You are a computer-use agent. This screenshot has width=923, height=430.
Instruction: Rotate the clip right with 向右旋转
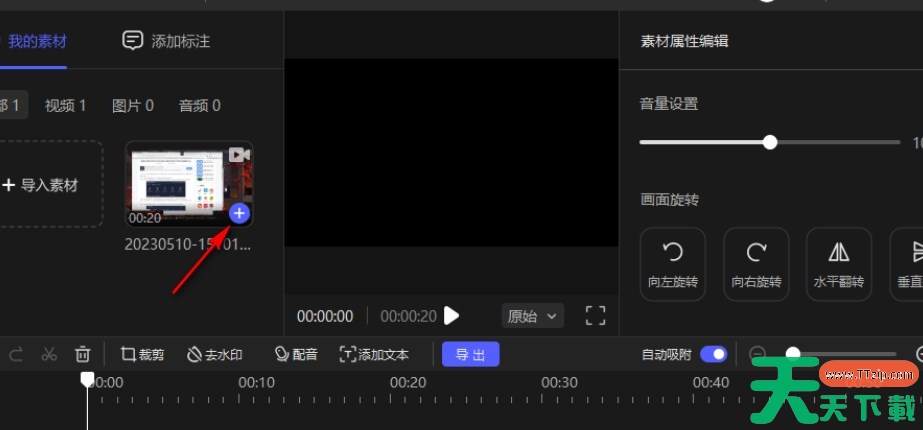click(756, 264)
